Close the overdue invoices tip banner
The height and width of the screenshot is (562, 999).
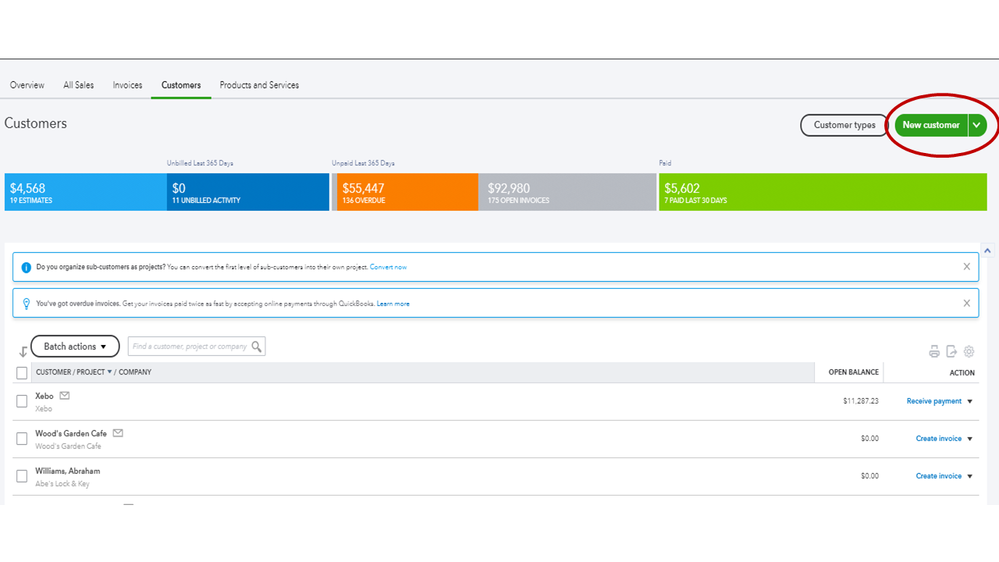click(966, 303)
